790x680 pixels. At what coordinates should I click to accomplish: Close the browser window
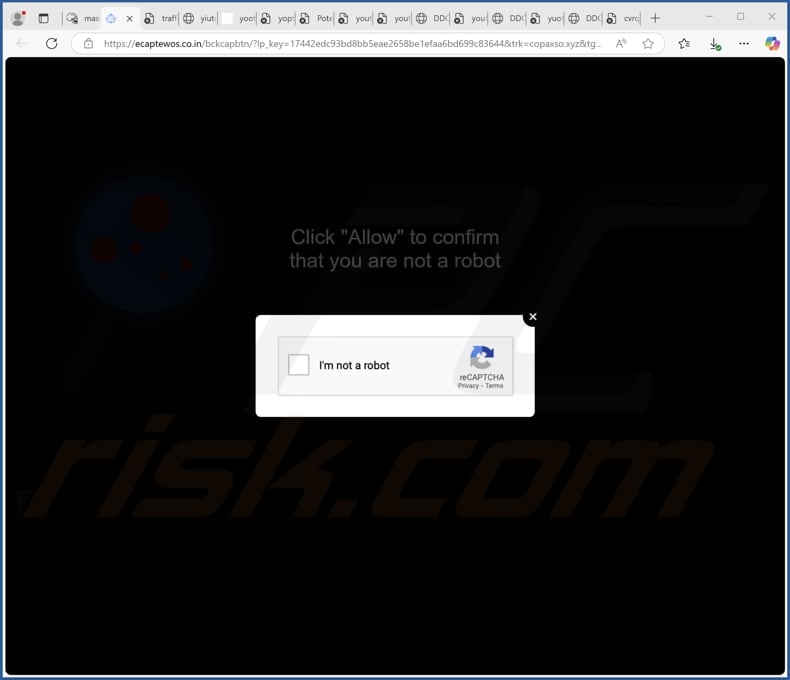pyautogui.click(x=771, y=17)
